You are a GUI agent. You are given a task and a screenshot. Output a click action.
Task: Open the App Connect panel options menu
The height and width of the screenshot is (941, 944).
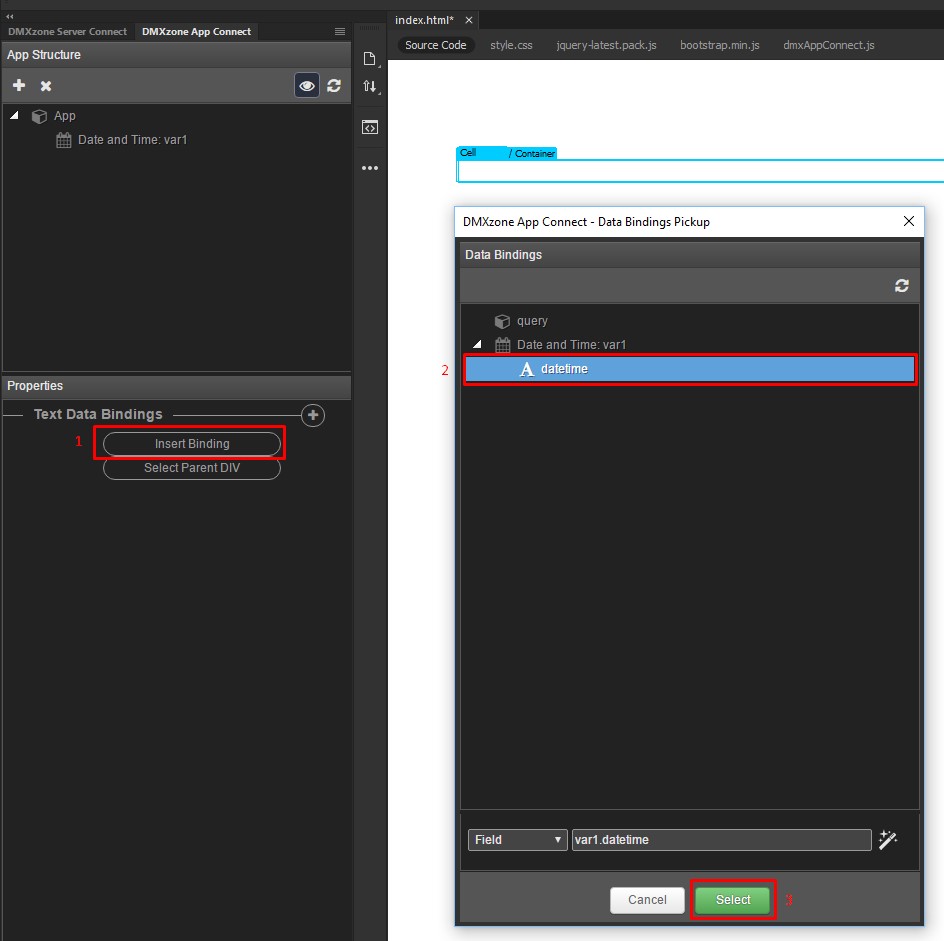click(340, 31)
